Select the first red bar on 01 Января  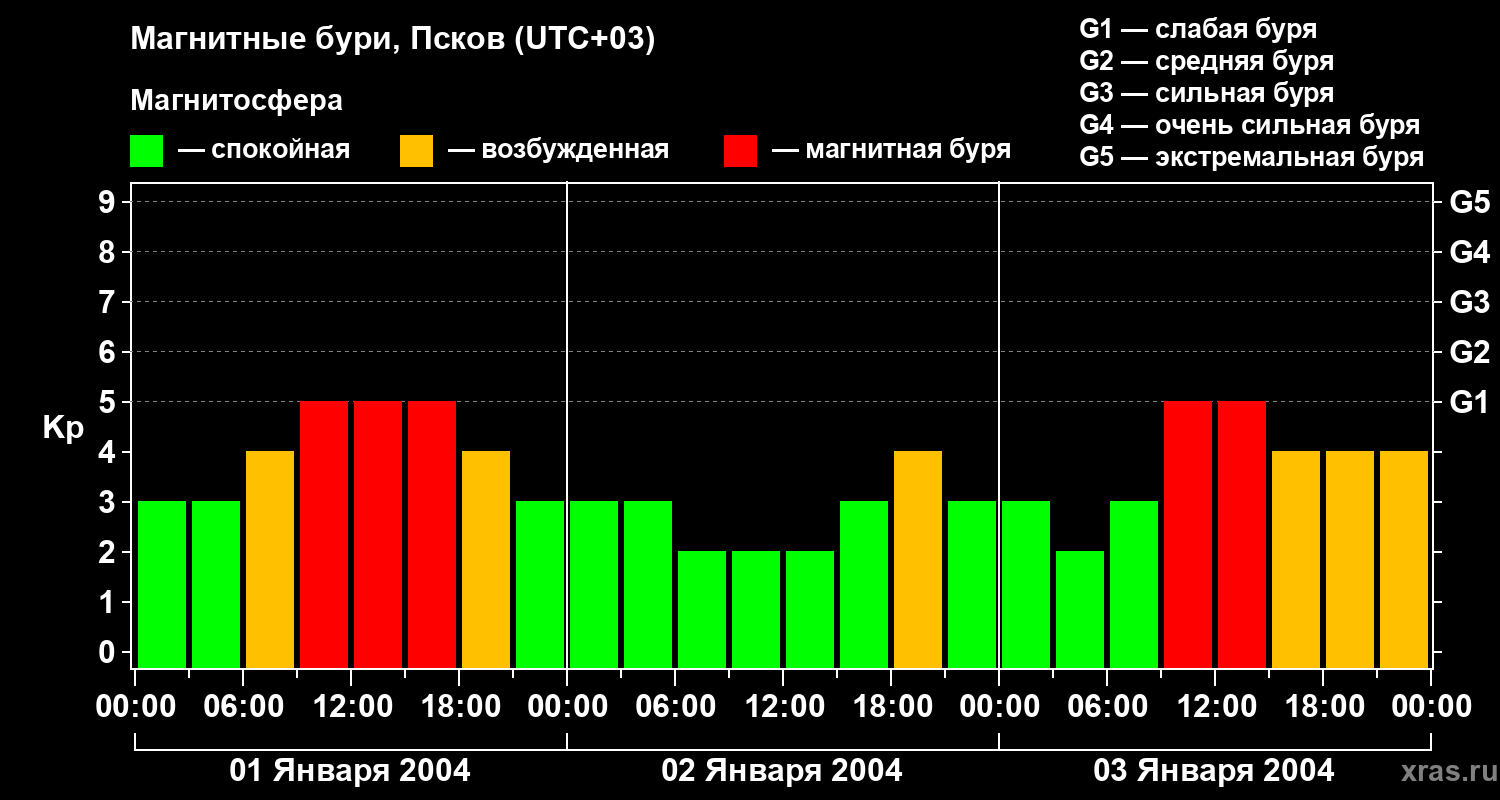coord(324,534)
